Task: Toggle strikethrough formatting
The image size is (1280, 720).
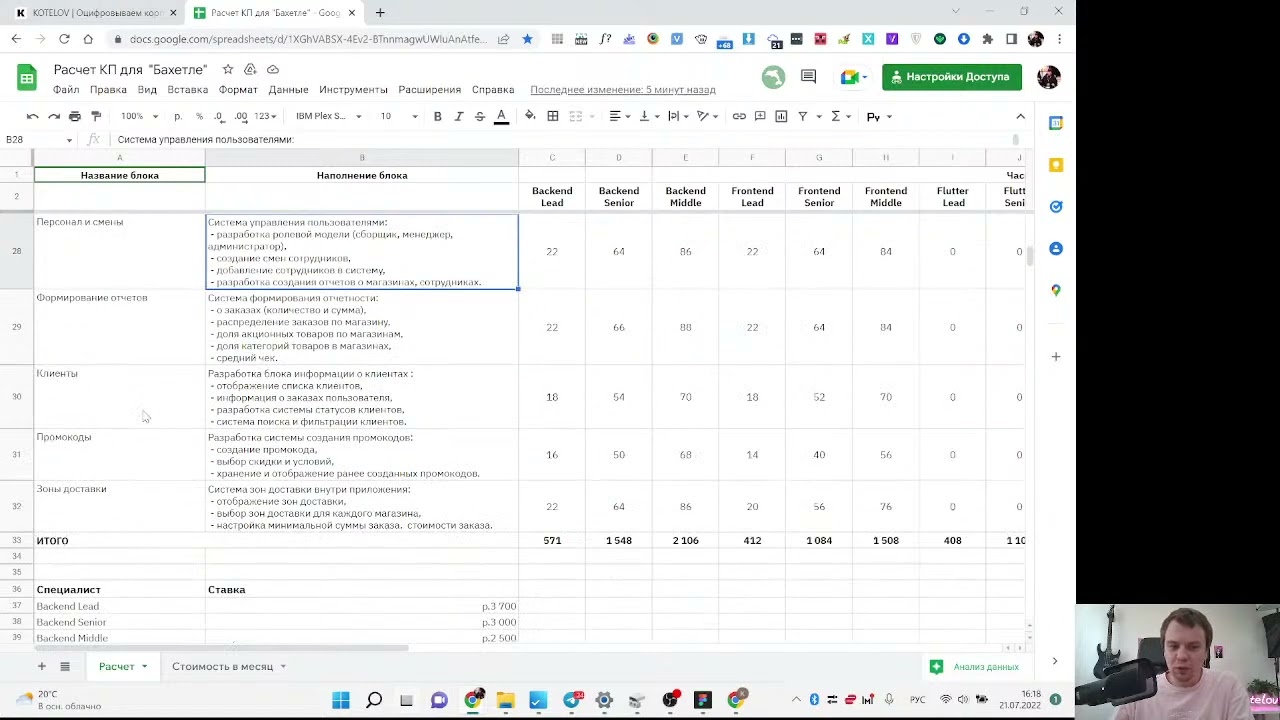Action: (480, 116)
